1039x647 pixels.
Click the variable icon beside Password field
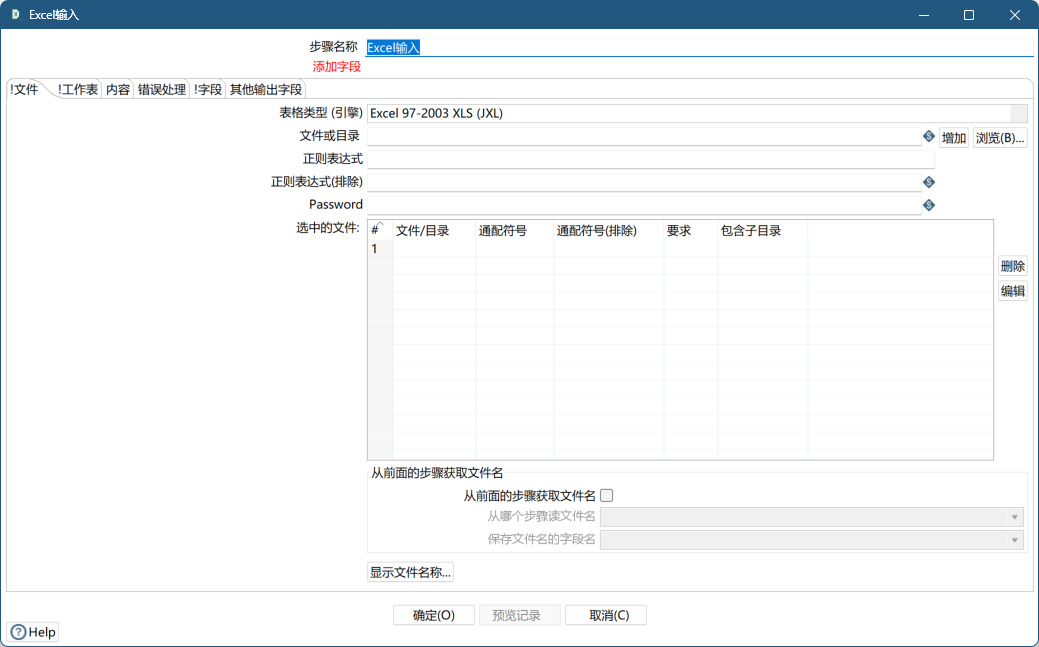[x=928, y=204]
